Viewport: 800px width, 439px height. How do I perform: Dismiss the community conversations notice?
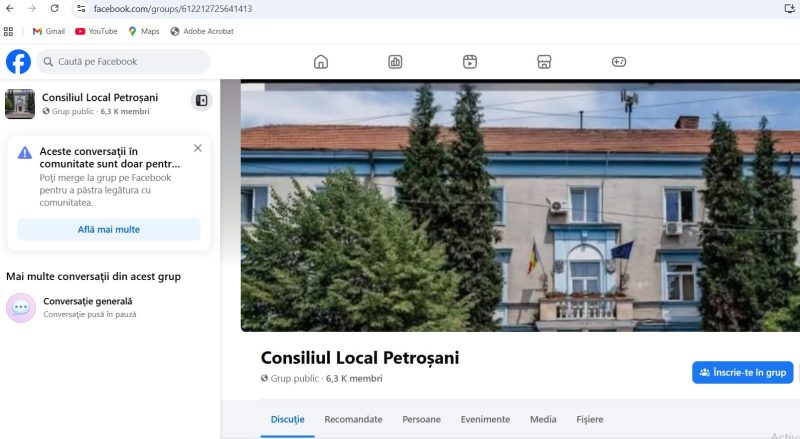pyautogui.click(x=197, y=148)
